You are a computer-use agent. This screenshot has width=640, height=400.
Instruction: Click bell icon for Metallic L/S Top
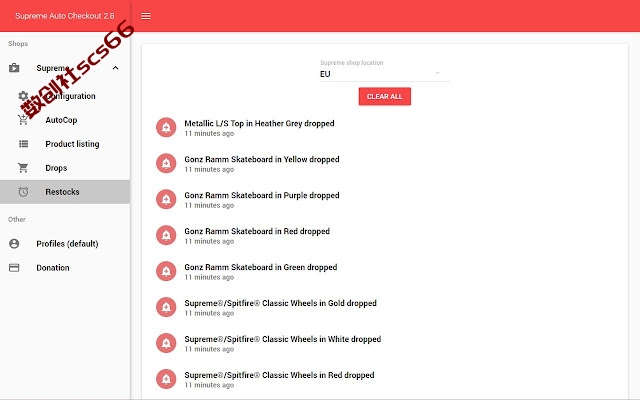tap(166, 127)
